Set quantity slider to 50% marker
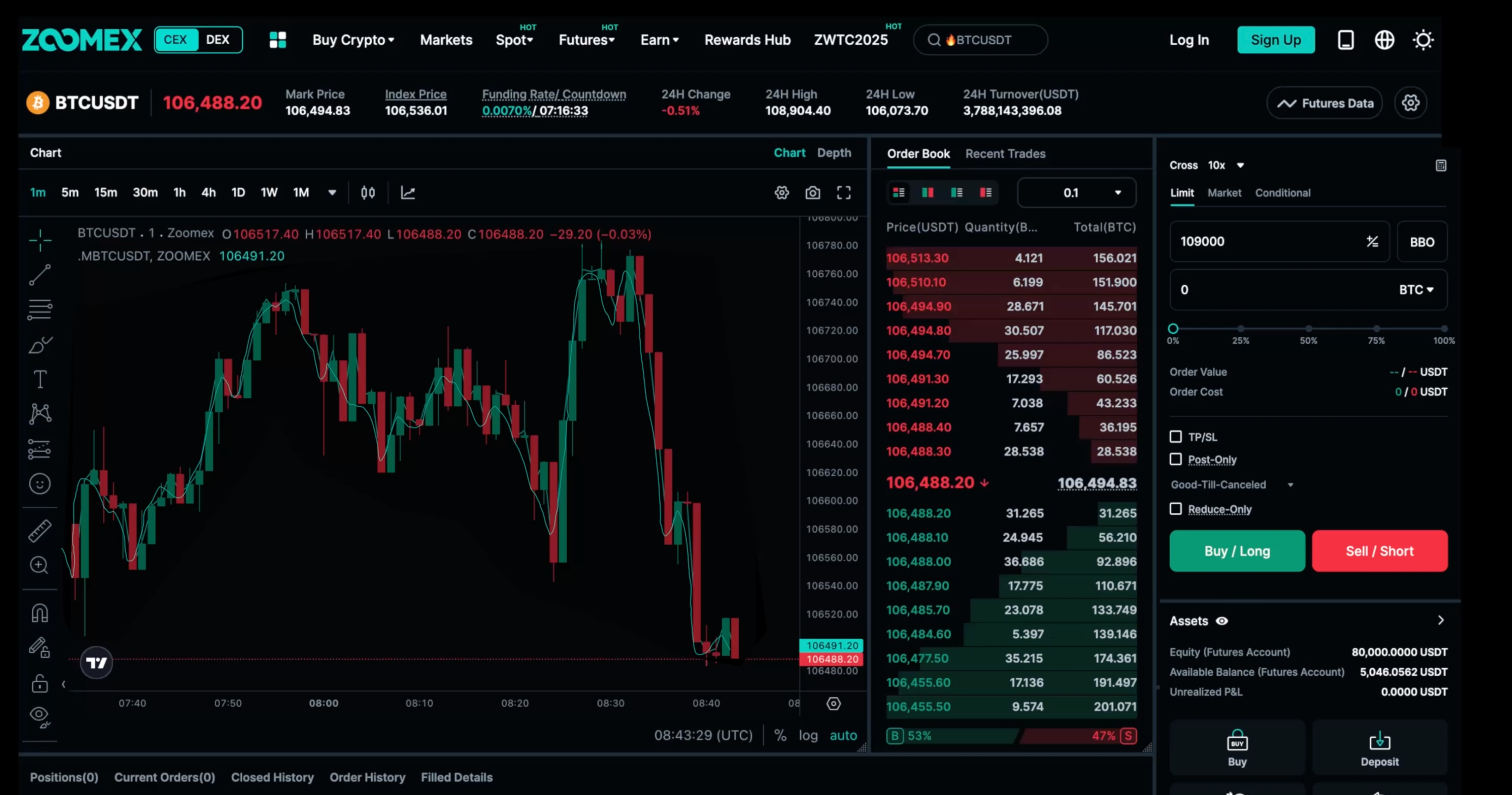 [x=1308, y=329]
